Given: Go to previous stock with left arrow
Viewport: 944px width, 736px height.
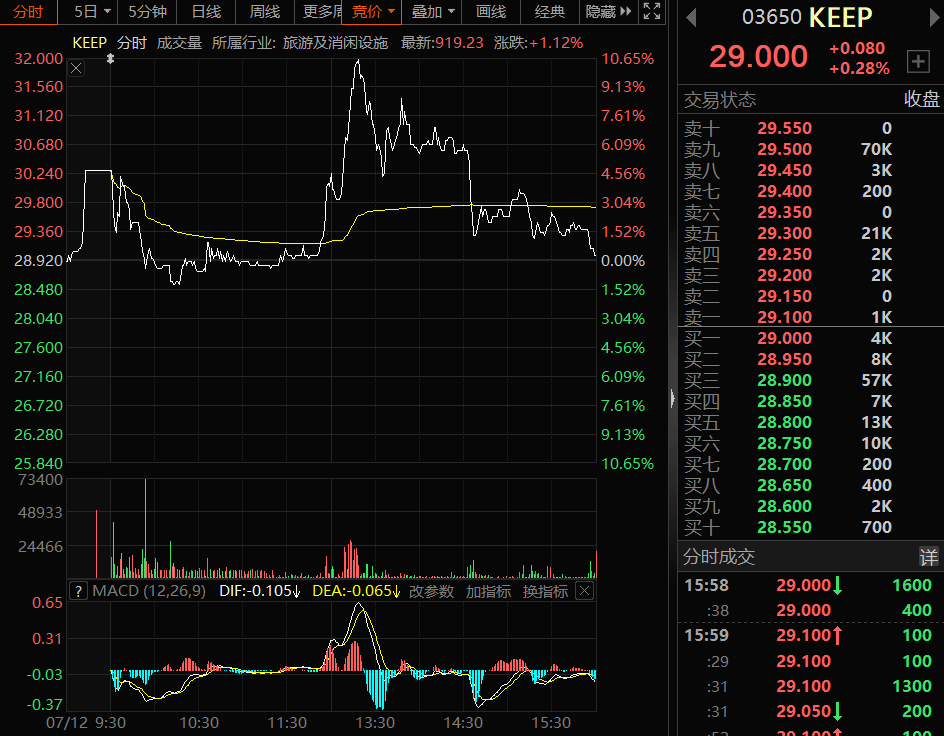Looking at the screenshot, I should (692, 18).
